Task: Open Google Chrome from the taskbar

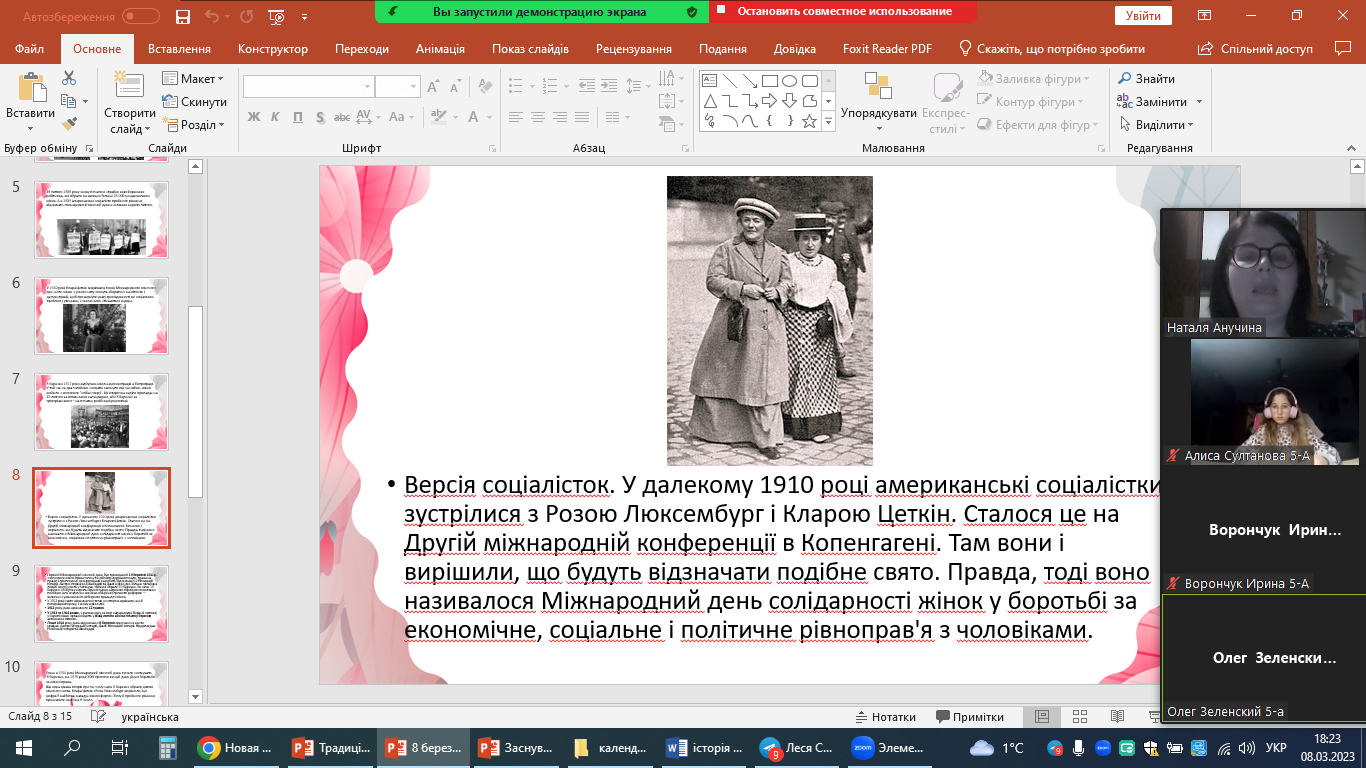Action: (239, 748)
